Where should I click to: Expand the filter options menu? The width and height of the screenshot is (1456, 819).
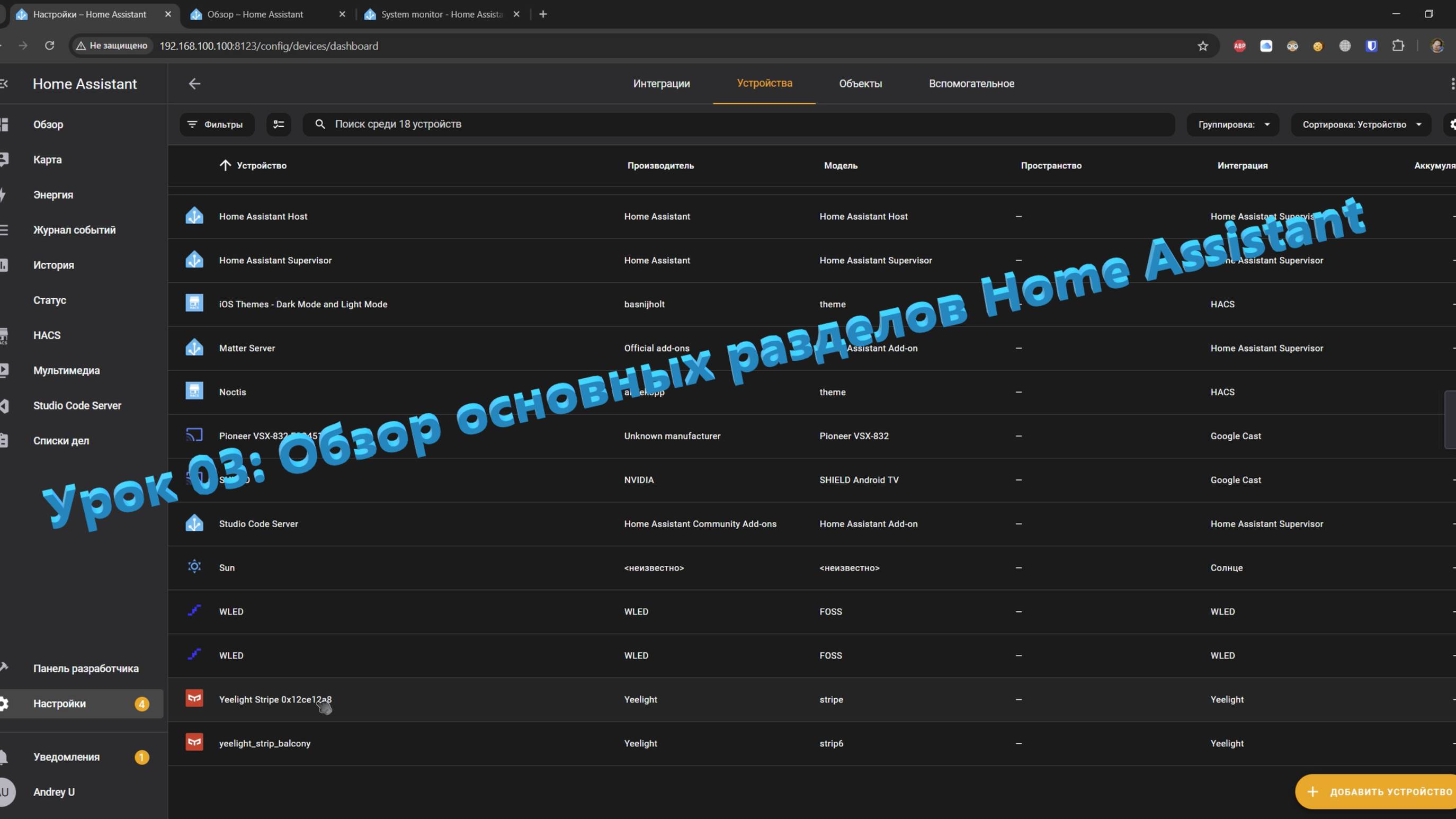[x=216, y=124]
